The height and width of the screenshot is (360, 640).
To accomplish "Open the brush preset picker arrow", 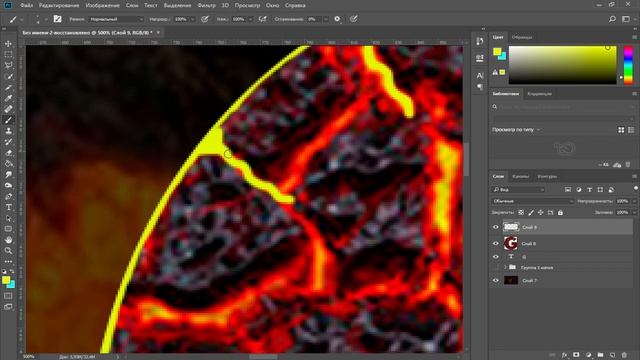I will coord(46,19).
